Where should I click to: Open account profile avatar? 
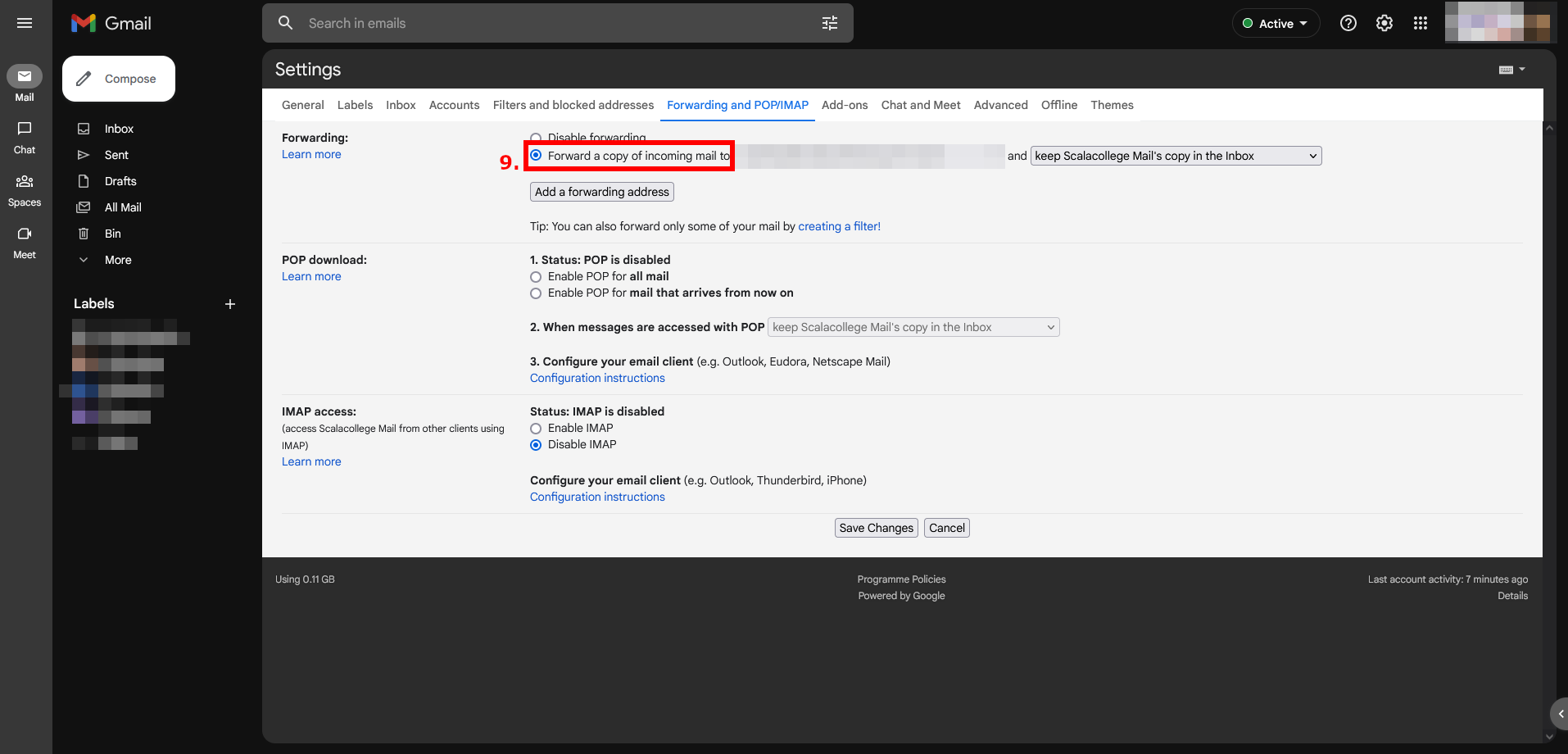(x=1498, y=22)
